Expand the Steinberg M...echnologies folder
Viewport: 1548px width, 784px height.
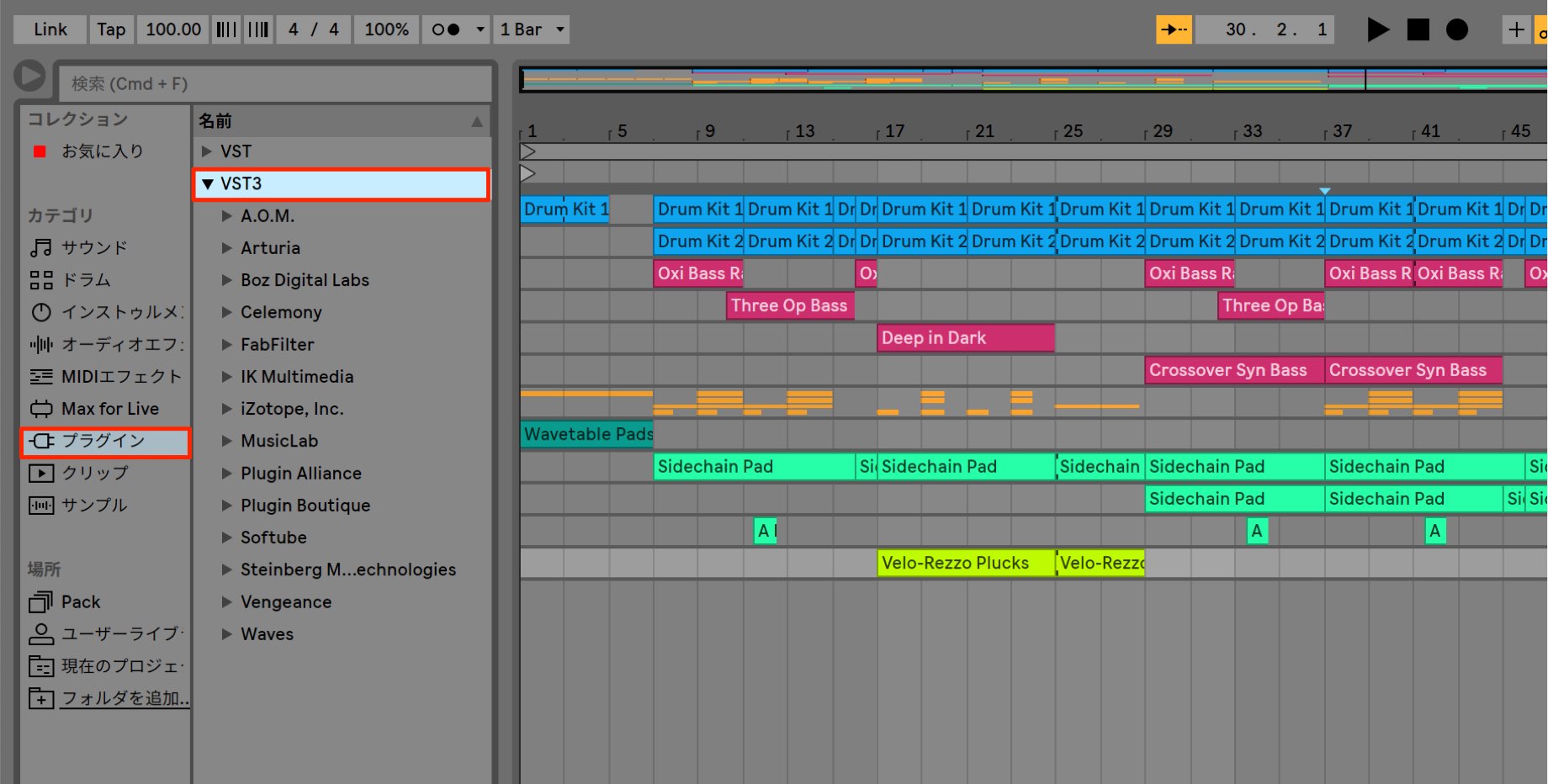(x=226, y=569)
